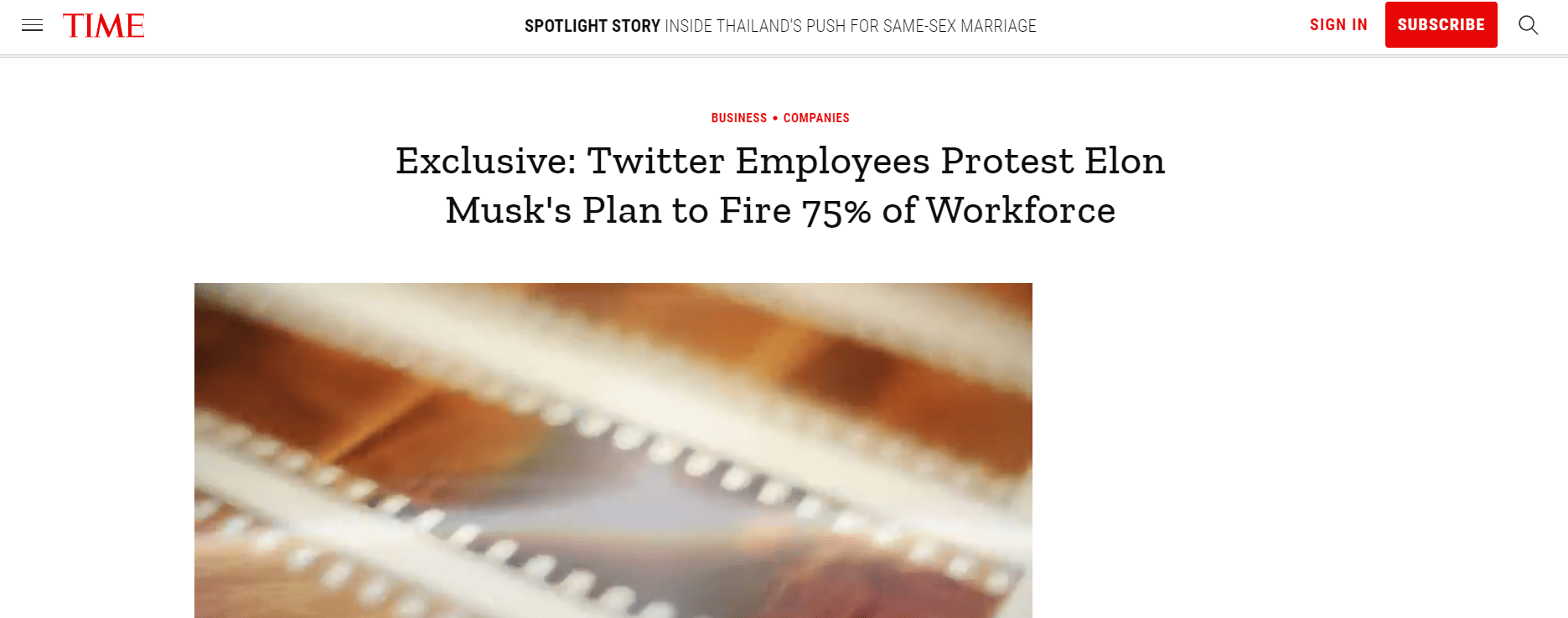Image resolution: width=1568 pixels, height=618 pixels.
Task: Launch site search from header magnifying glass
Action: [x=1528, y=25]
